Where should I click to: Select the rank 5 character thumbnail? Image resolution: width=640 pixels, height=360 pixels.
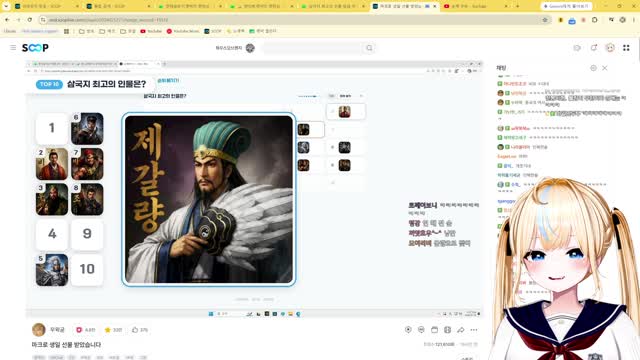tap(52, 270)
